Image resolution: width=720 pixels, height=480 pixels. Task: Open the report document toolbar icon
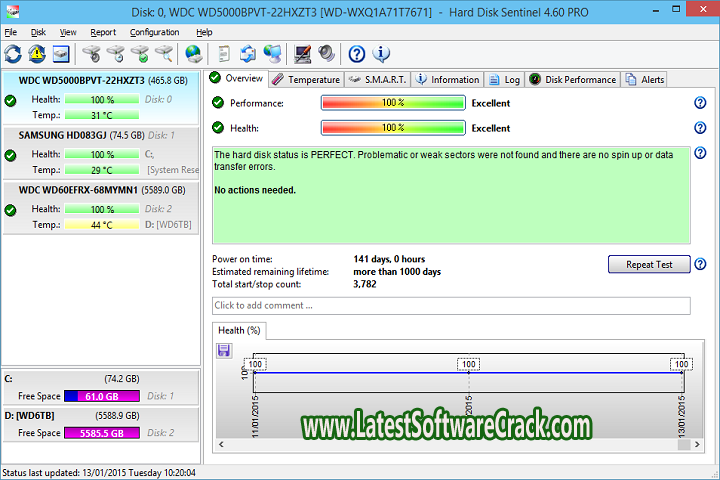coord(224,54)
